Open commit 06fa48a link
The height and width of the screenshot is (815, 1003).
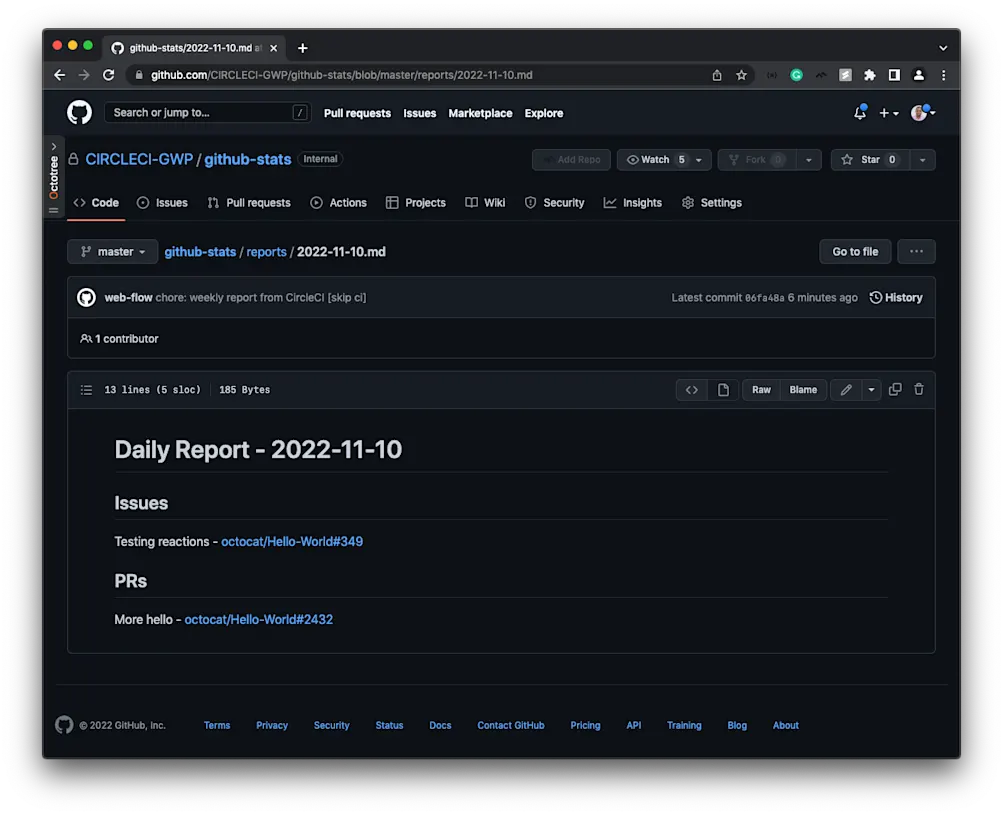click(764, 298)
